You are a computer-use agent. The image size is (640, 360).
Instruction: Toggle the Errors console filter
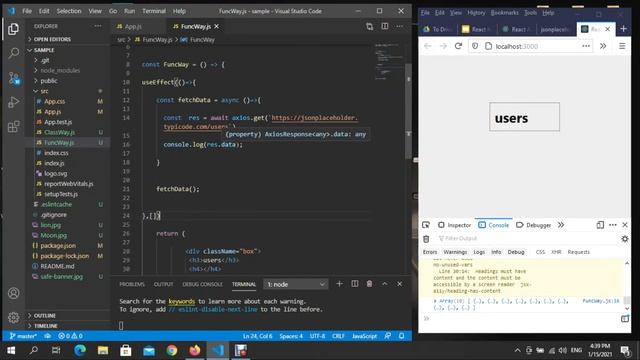coord(430,252)
